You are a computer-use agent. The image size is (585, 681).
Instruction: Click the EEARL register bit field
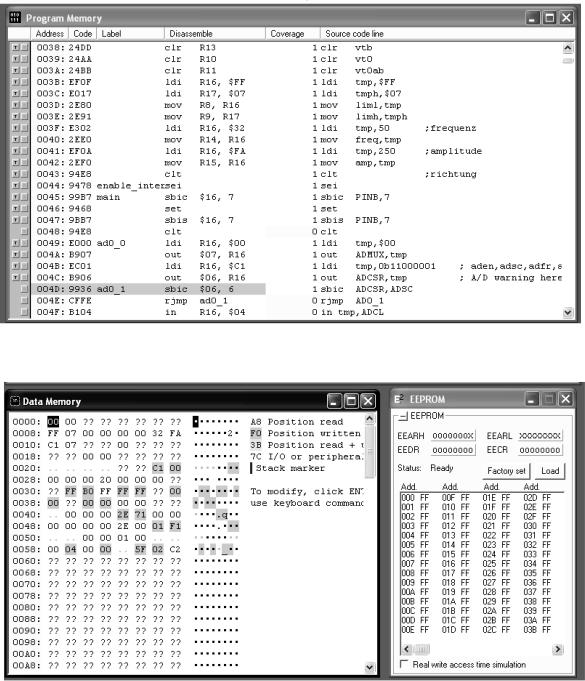[540, 436]
